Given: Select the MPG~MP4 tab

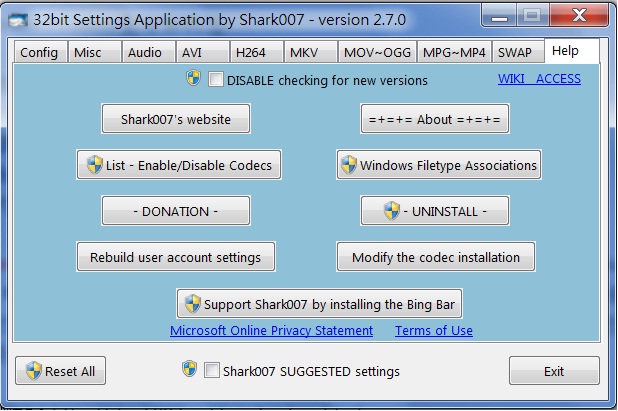Looking at the screenshot, I should coord(454,52).
